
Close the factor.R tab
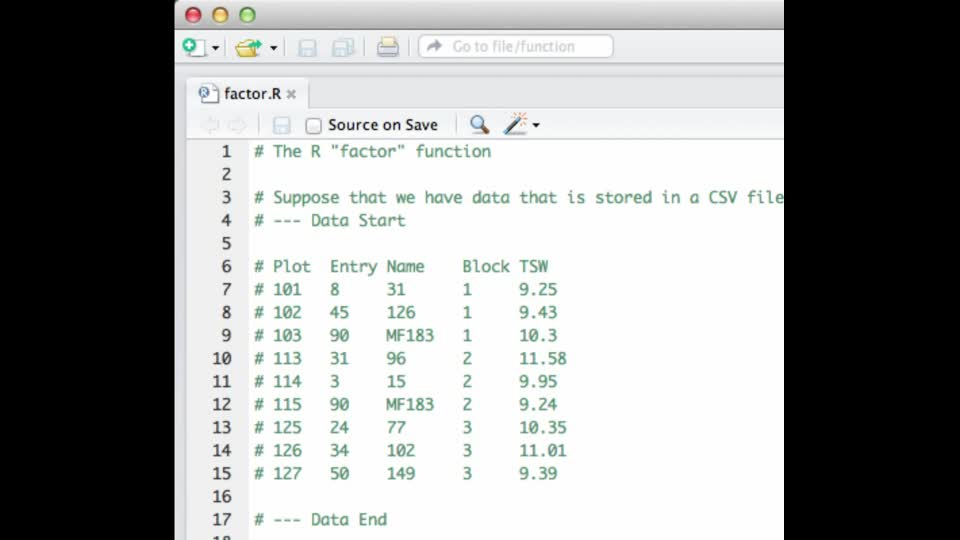[291, 94]
